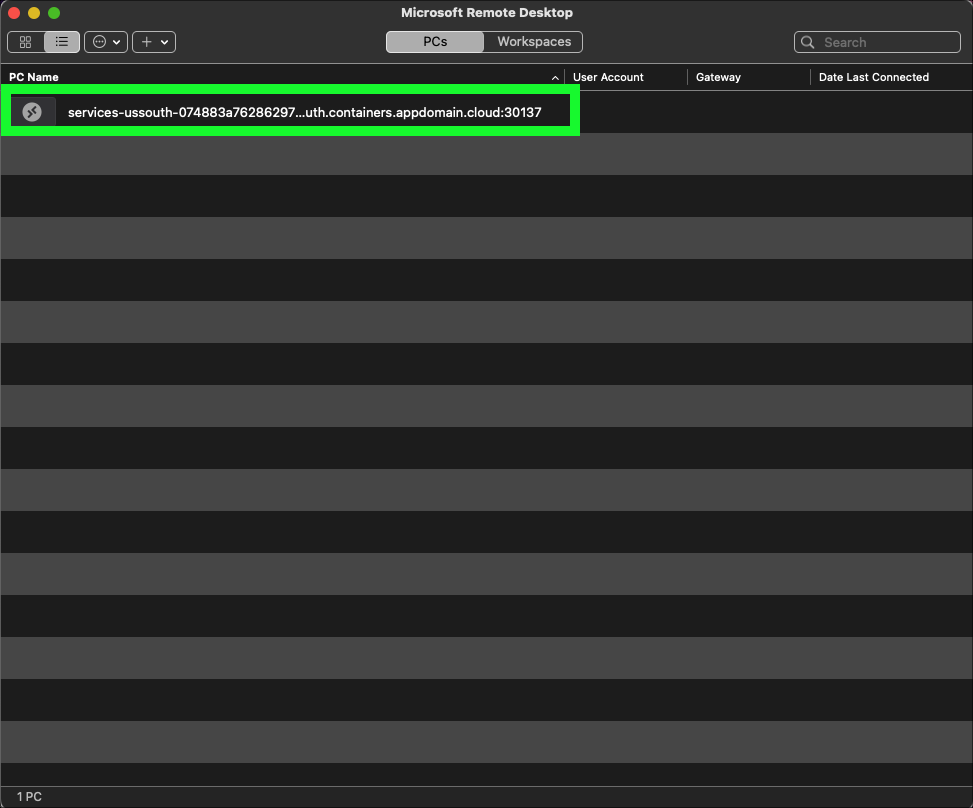
Task: Sort by the Gateway column
Action: (x=718, y=77)
